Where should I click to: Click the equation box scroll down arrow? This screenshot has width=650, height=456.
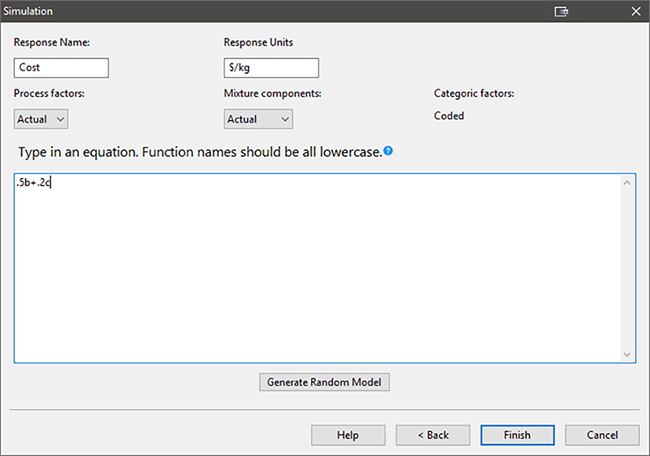click(x=627, y=354)
